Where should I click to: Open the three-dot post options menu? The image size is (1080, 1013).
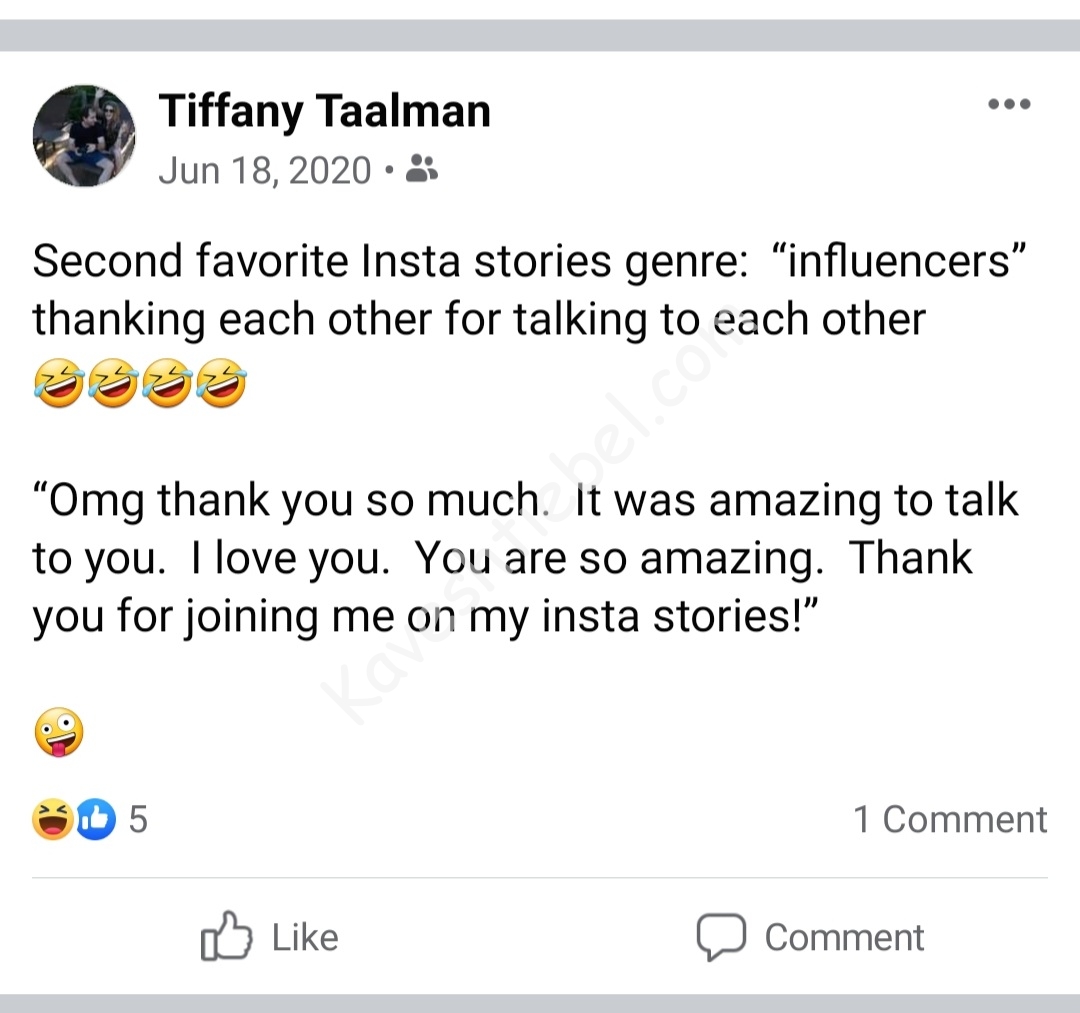point(1008,104)
